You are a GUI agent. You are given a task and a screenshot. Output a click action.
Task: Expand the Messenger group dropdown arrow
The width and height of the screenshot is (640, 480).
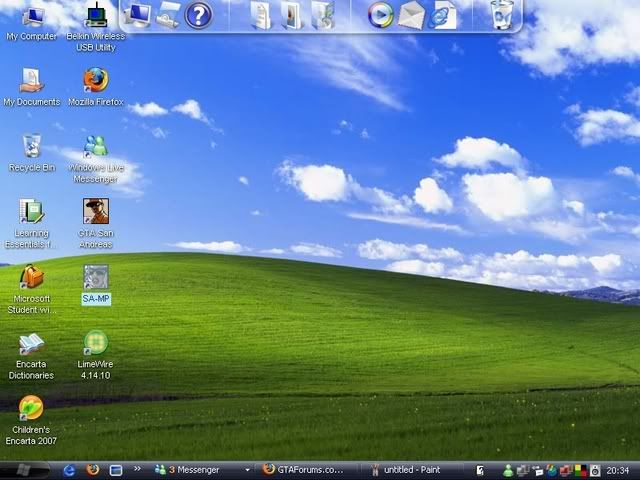click(247, 470)
